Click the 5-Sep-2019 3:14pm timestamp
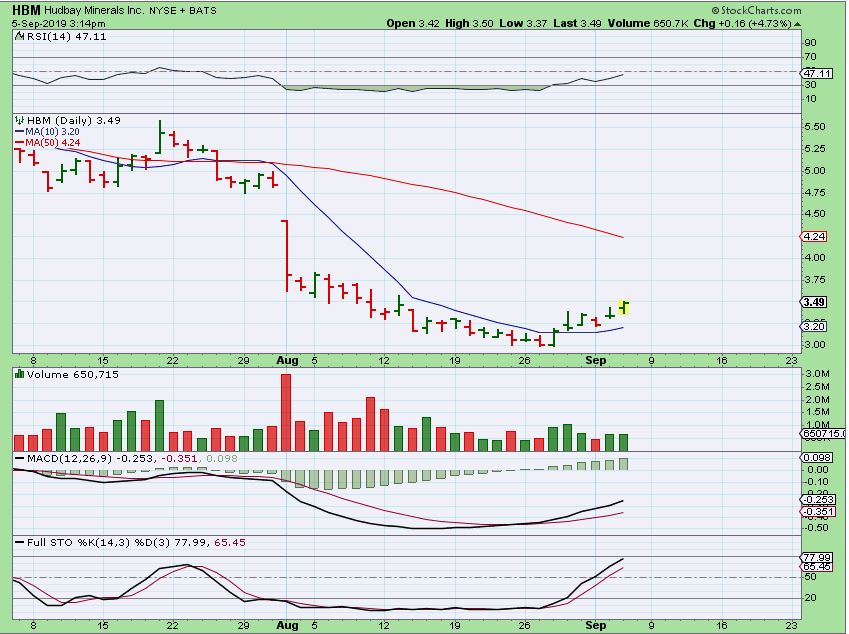This screenshot has width=849, height=634. (58, 24)
